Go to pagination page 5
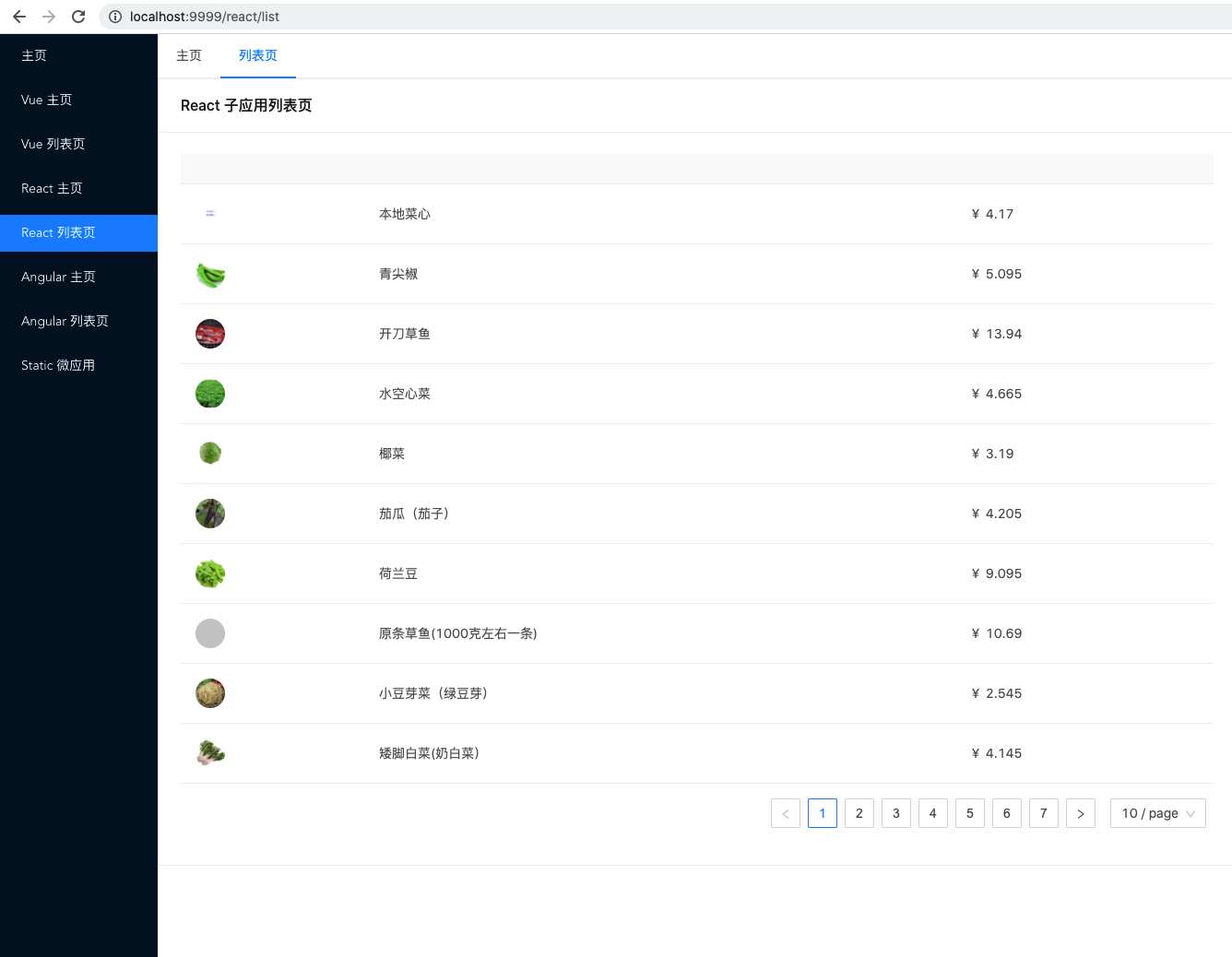 point(969,812)
